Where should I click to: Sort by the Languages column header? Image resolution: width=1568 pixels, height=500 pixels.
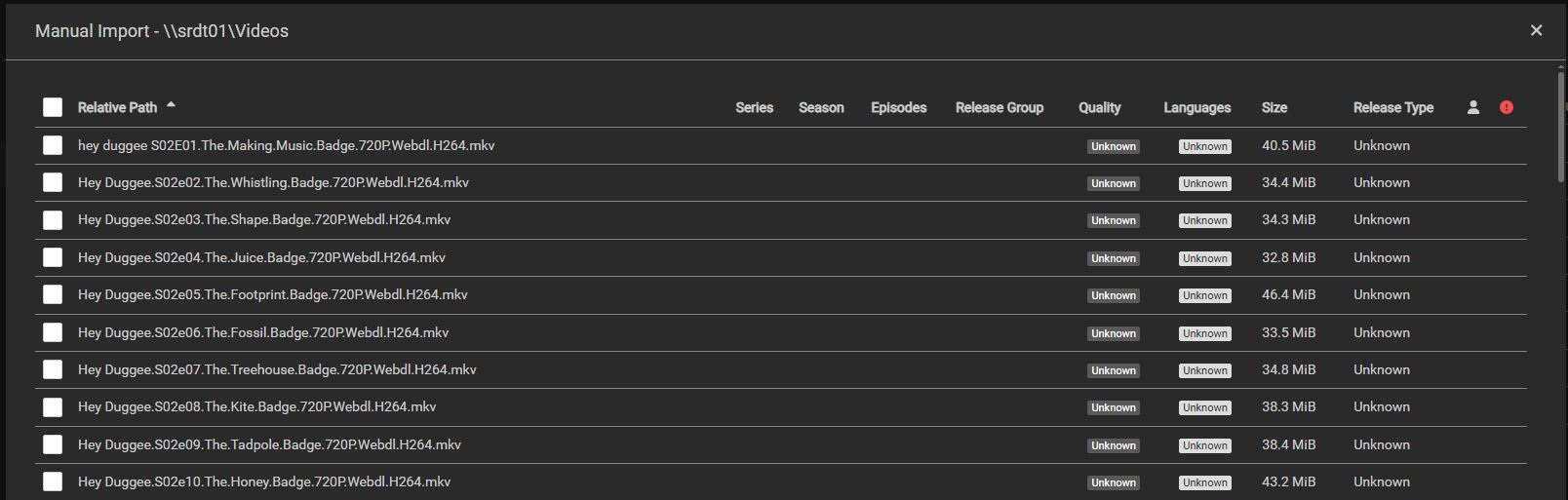click(x=1196, y=107)
